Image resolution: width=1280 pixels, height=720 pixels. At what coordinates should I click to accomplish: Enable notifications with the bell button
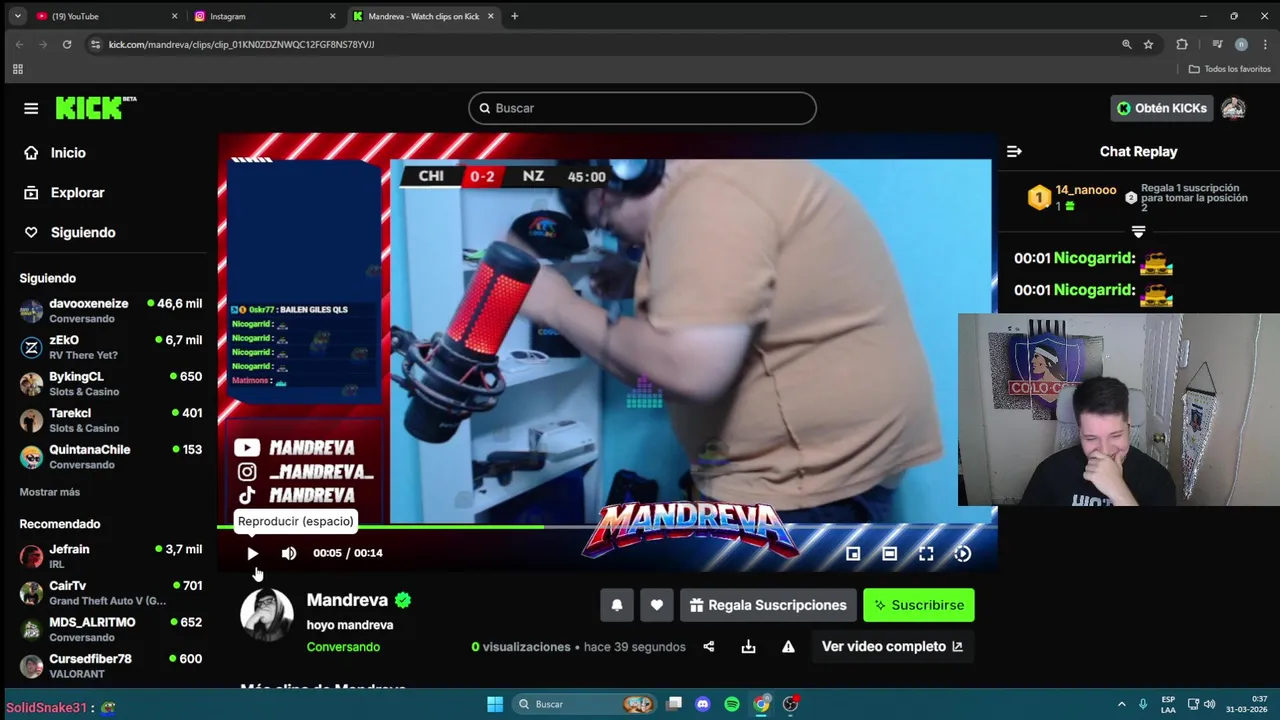tap(617, 605)
